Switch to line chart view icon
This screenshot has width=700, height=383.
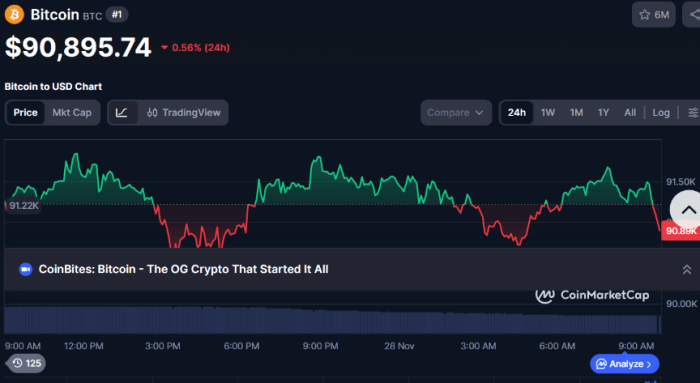point(121,112)
